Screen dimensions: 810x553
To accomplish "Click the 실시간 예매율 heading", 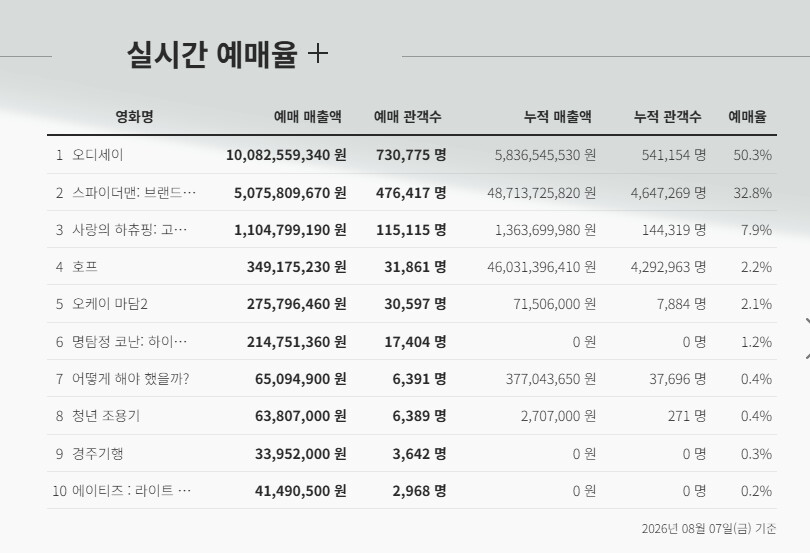I will click(212, 54).
